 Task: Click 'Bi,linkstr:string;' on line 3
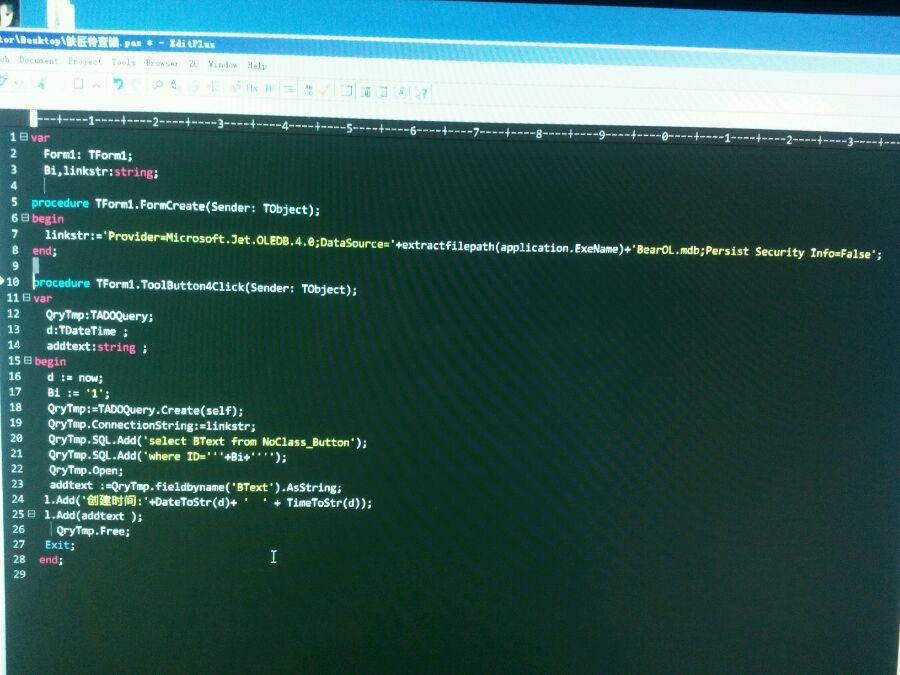point(100,171)
